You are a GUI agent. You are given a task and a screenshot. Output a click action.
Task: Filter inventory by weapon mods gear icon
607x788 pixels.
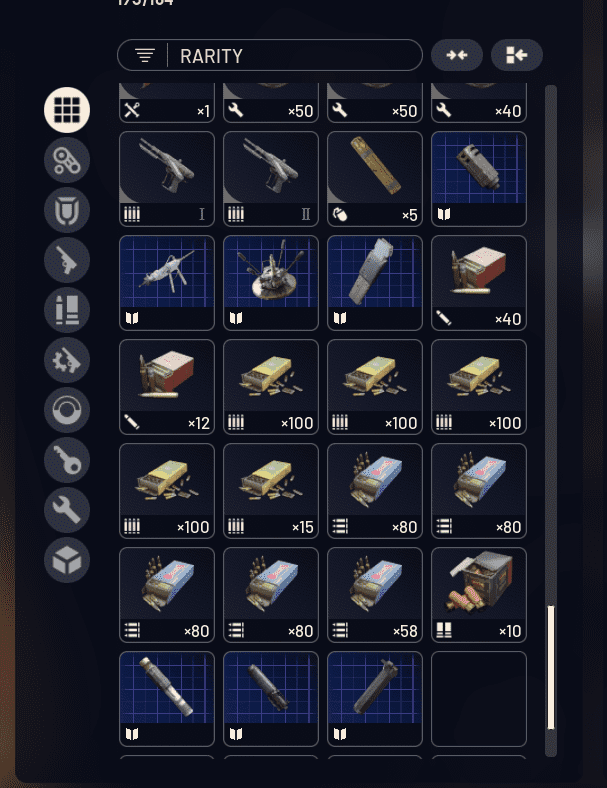[67, 360]
